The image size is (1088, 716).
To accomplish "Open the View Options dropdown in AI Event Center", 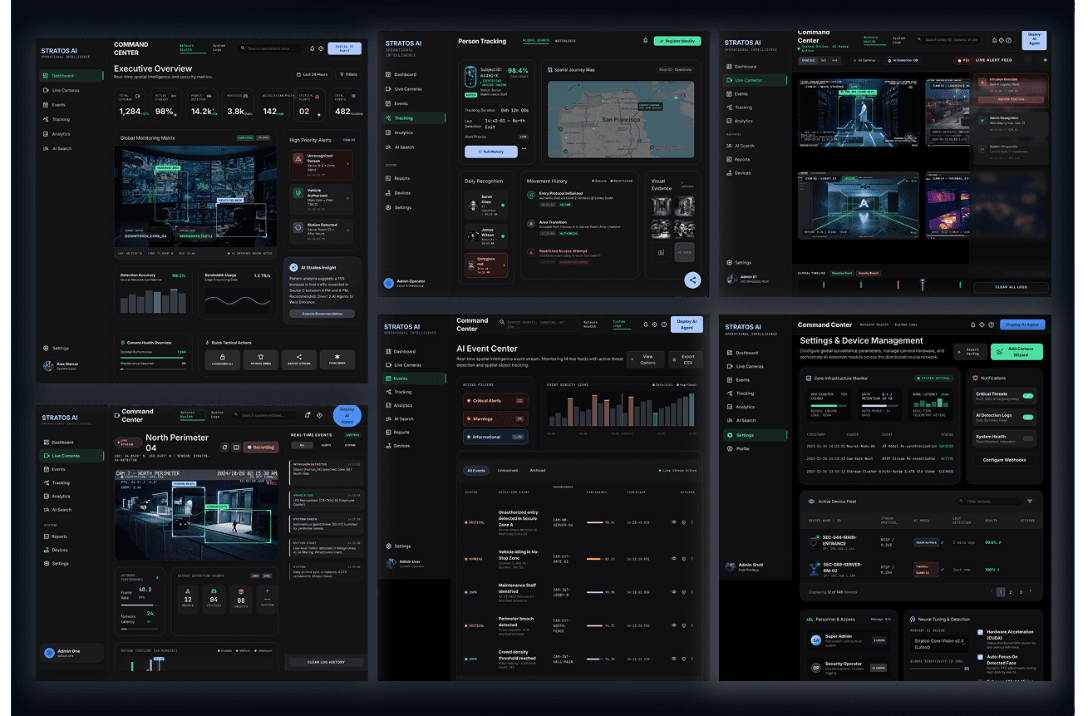I will (x=645, y=359).
